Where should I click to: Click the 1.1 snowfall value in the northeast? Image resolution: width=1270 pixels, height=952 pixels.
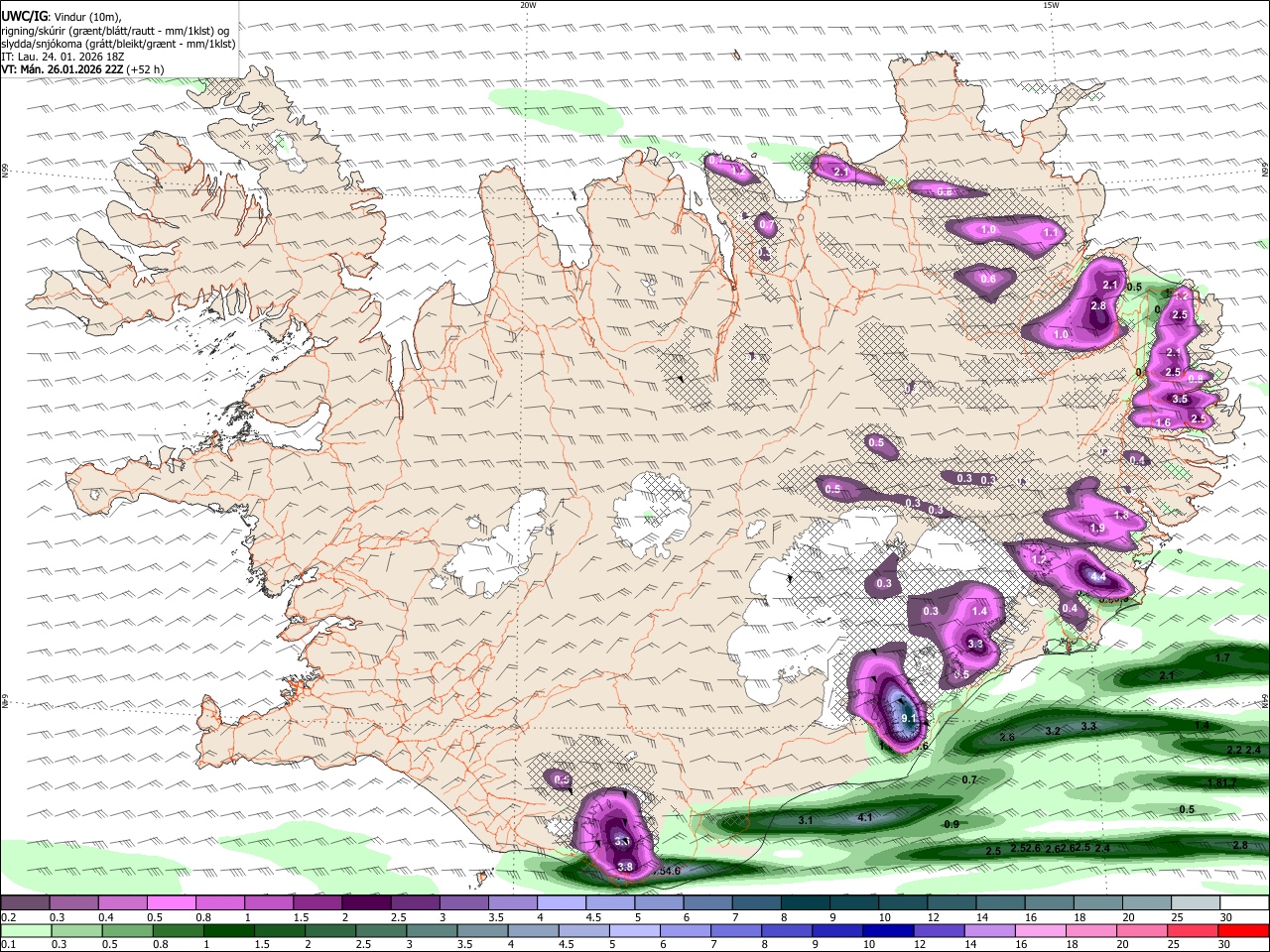click(1051, 232)
